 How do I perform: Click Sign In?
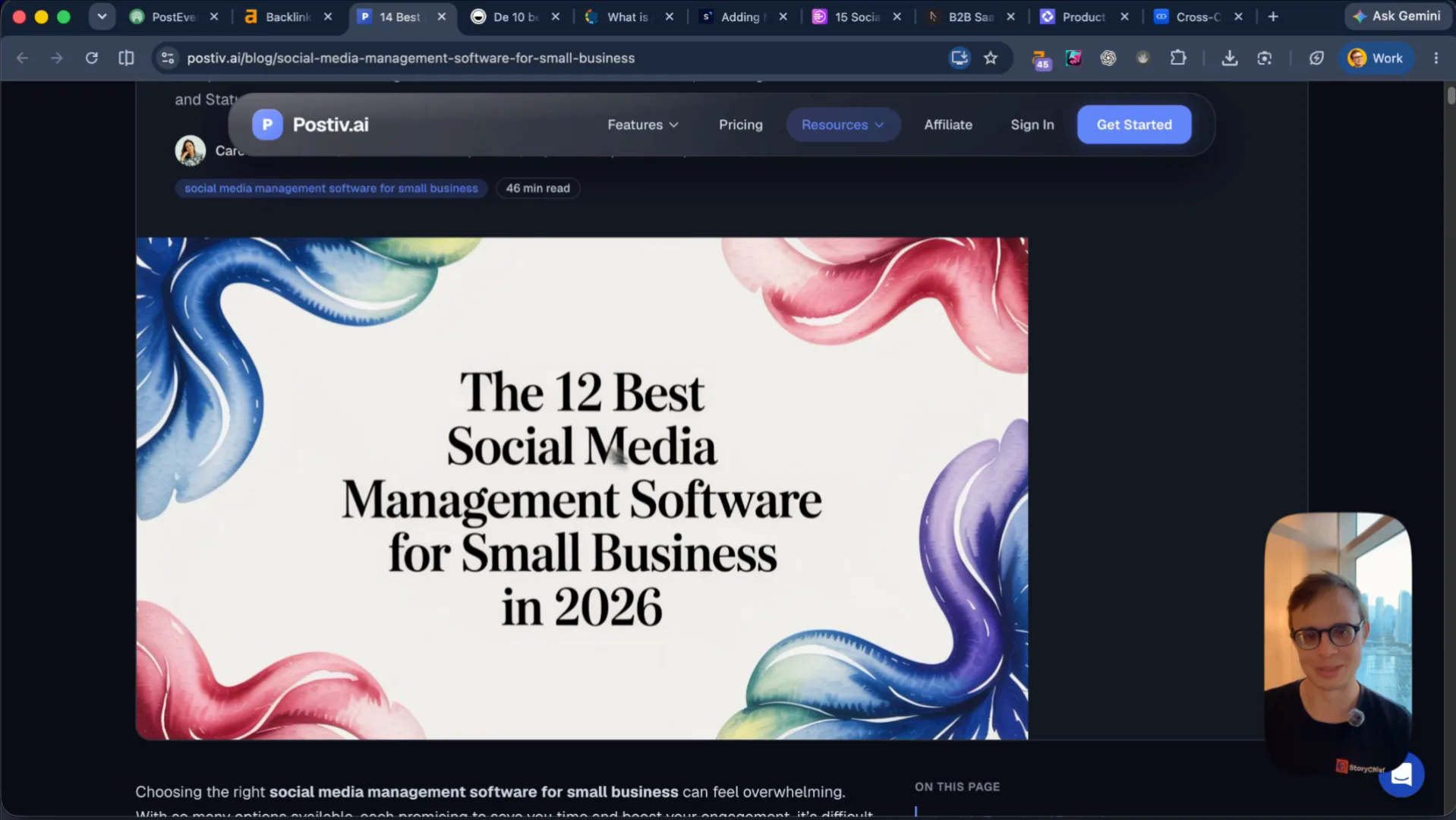(1032, 125)
